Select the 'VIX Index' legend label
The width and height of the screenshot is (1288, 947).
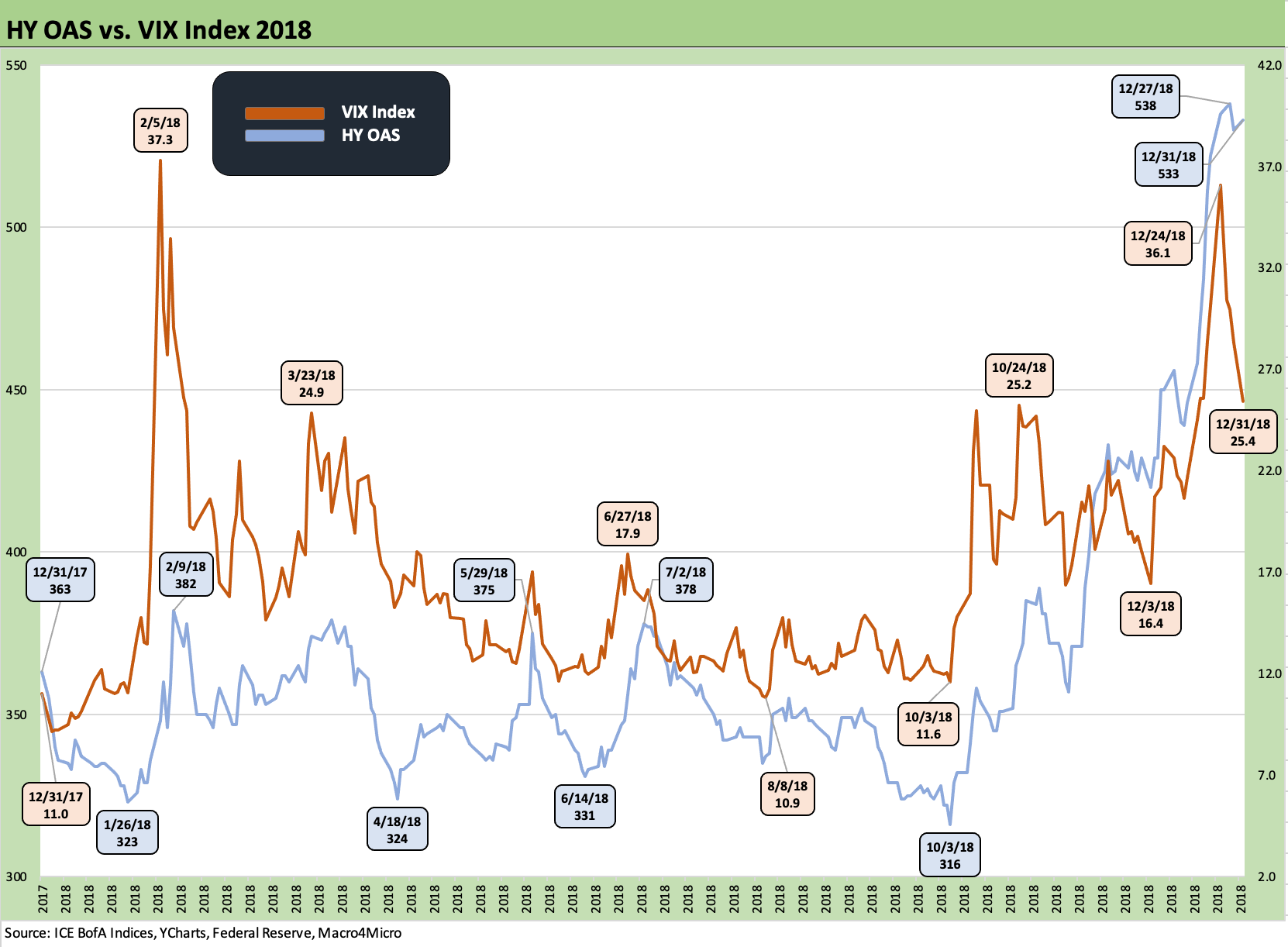coord(378,112)
